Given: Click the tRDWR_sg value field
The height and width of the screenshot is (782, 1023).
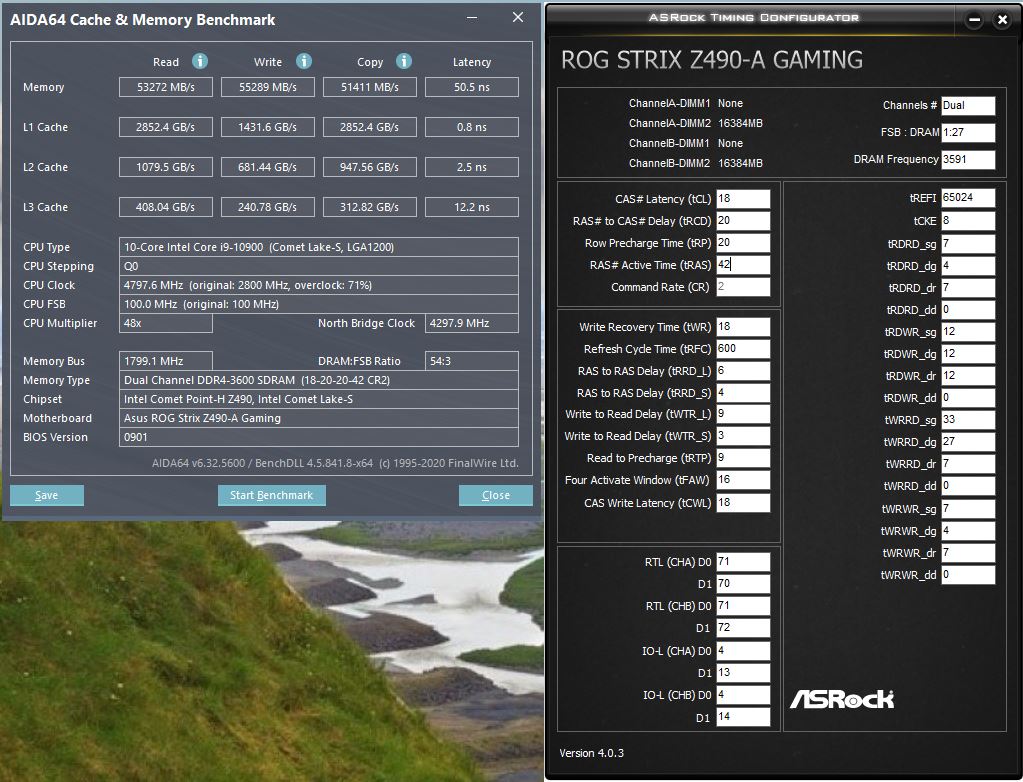Looking at the screenshot, I should click(x=968, y=332).
